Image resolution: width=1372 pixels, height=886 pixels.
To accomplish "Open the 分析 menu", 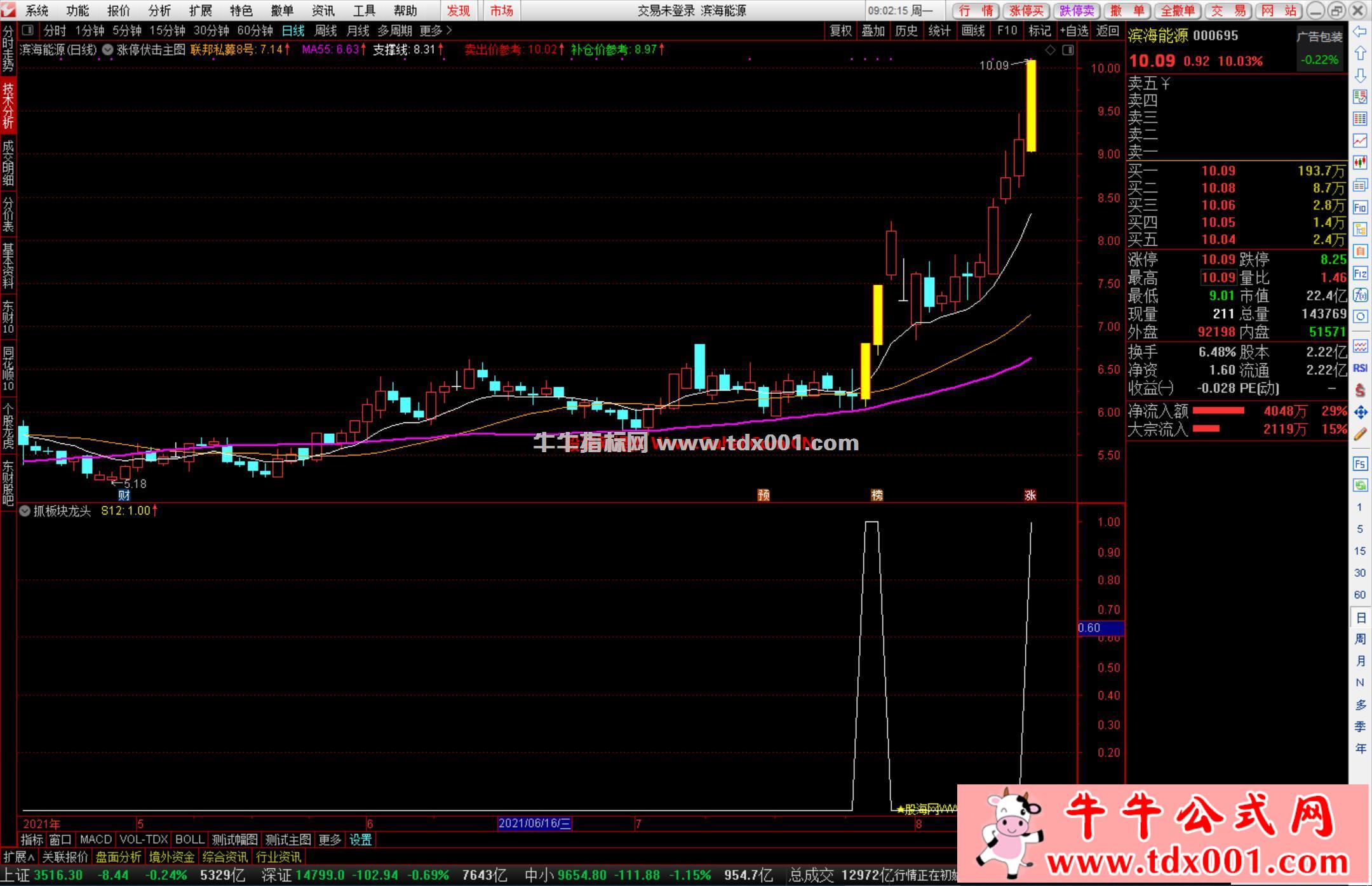I will (159, 10).
